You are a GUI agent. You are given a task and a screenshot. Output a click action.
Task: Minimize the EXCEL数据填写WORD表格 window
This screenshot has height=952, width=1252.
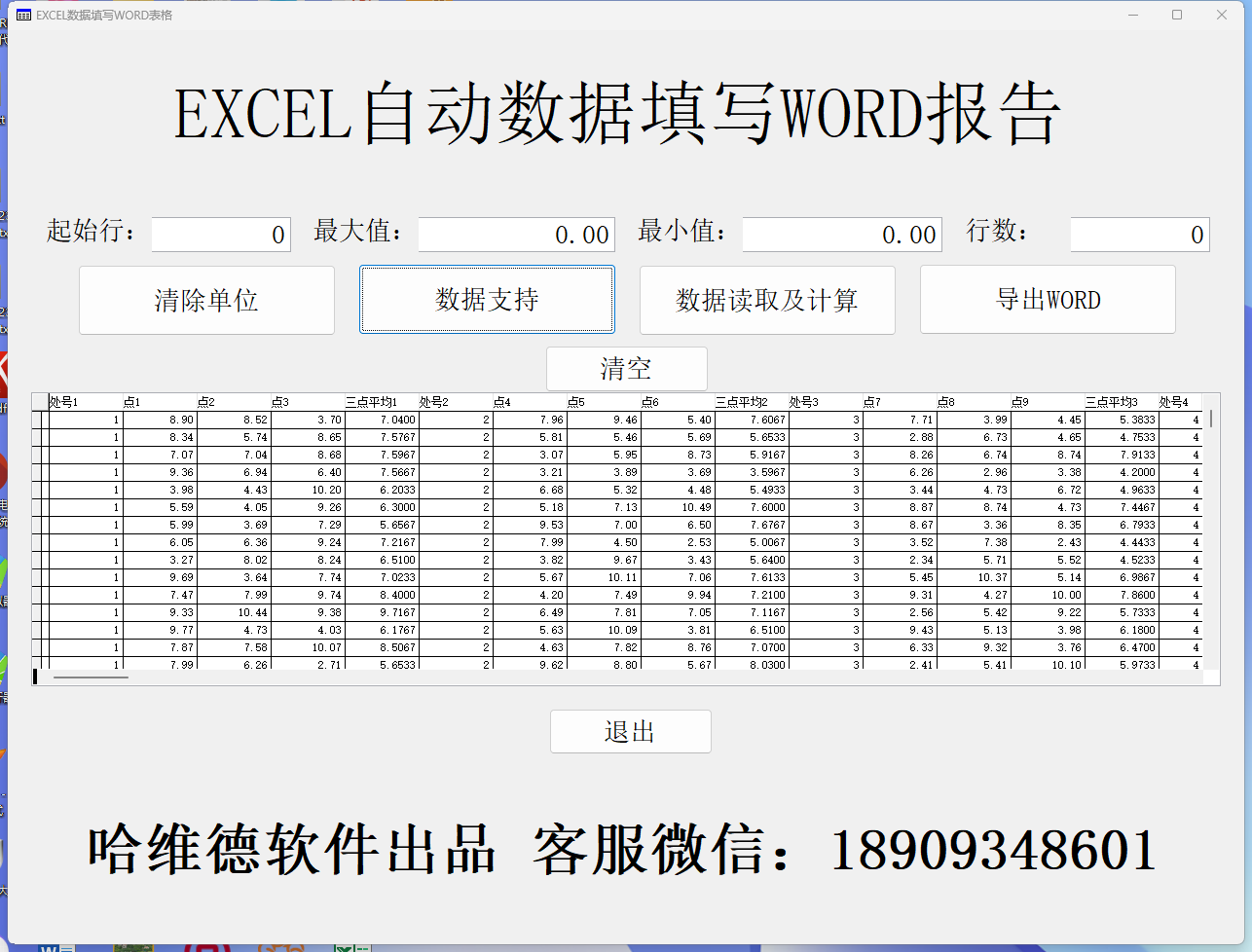pos(1133,15)
